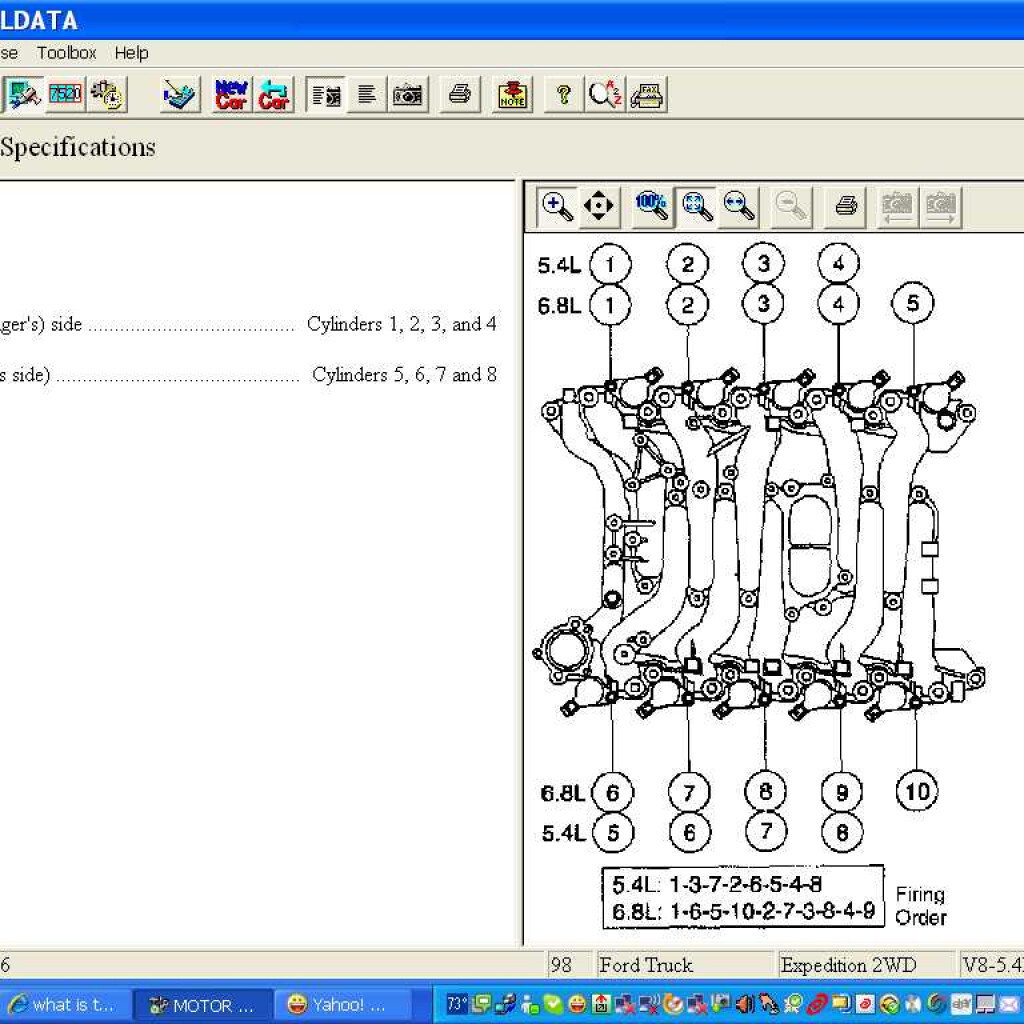Viewport: 1024px width, 1024px height.
Task: Click the greyed zoom-out magnifier icon
Action: (x=792, y=206)
